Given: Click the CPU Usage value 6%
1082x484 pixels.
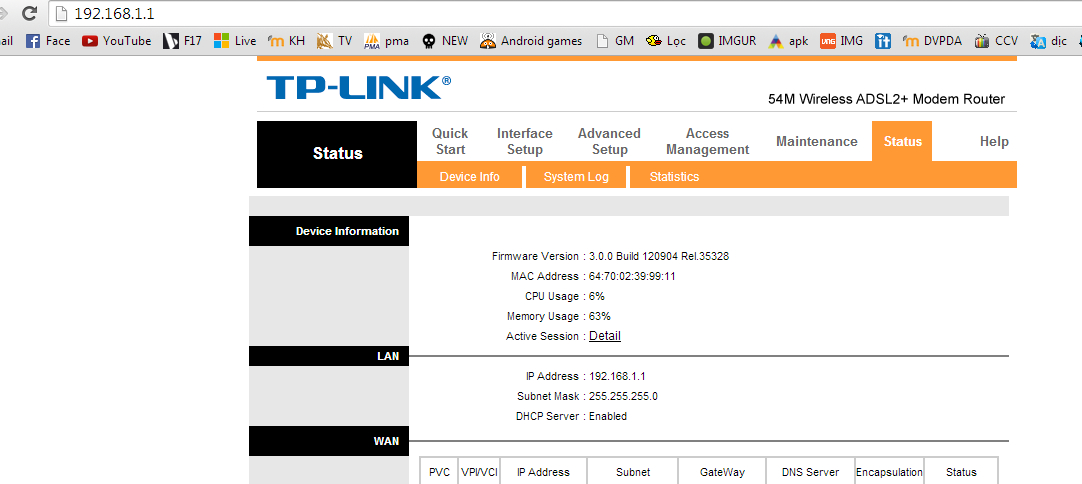Looking at the screenshot, I should tap(596, 296).
